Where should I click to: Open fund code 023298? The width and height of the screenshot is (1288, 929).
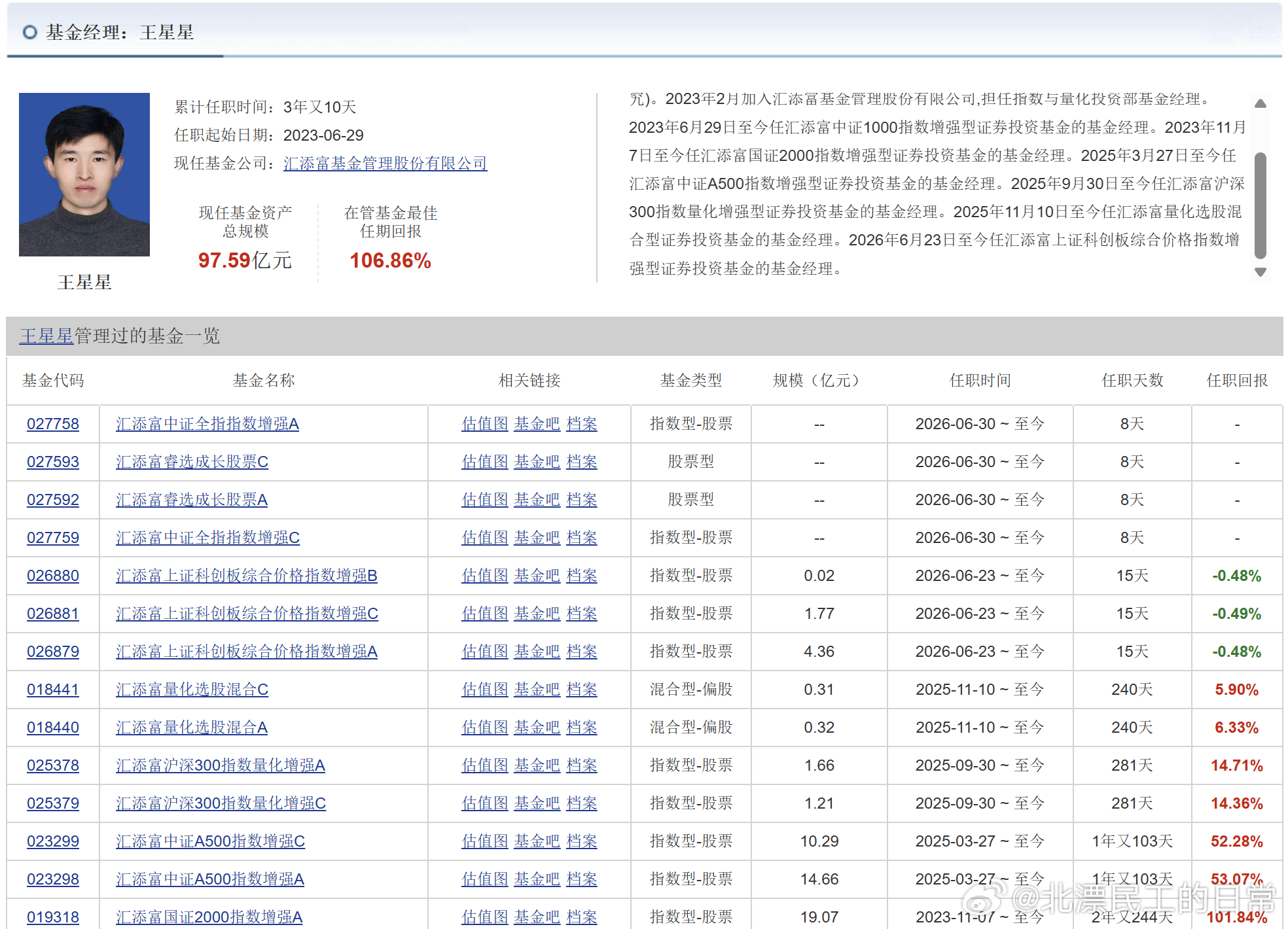[x=53, y=879]
